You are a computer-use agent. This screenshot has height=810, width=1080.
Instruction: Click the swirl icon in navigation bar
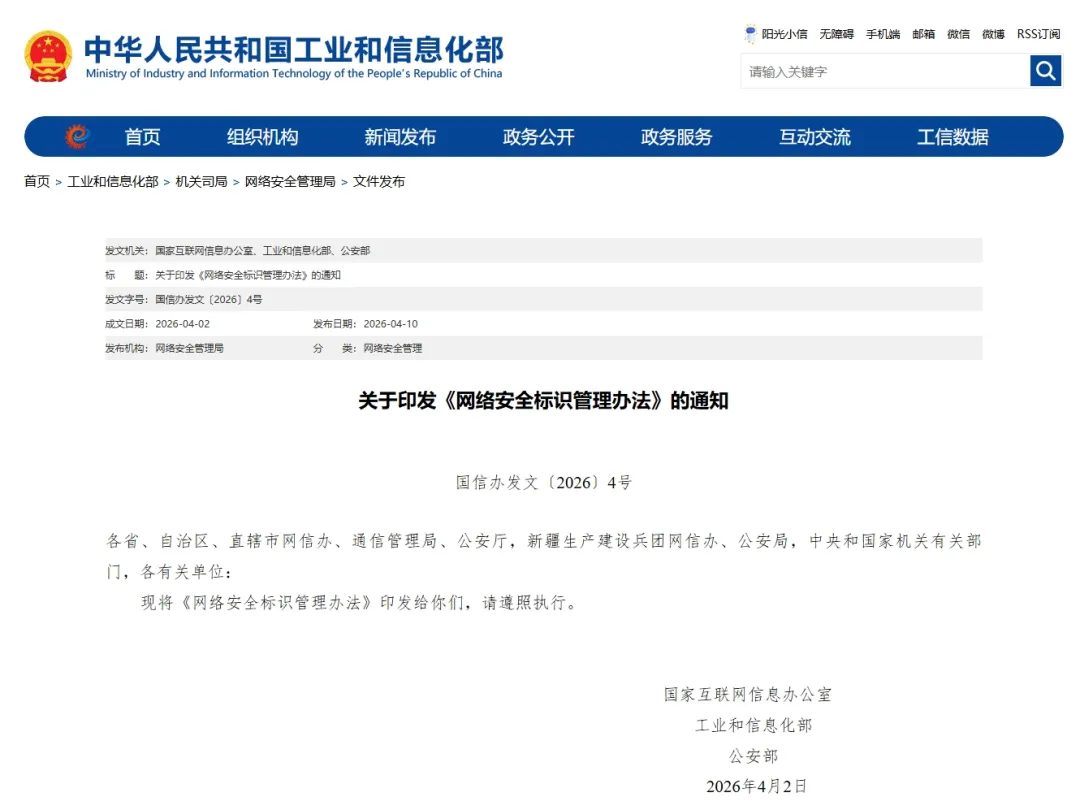(77, 137)
